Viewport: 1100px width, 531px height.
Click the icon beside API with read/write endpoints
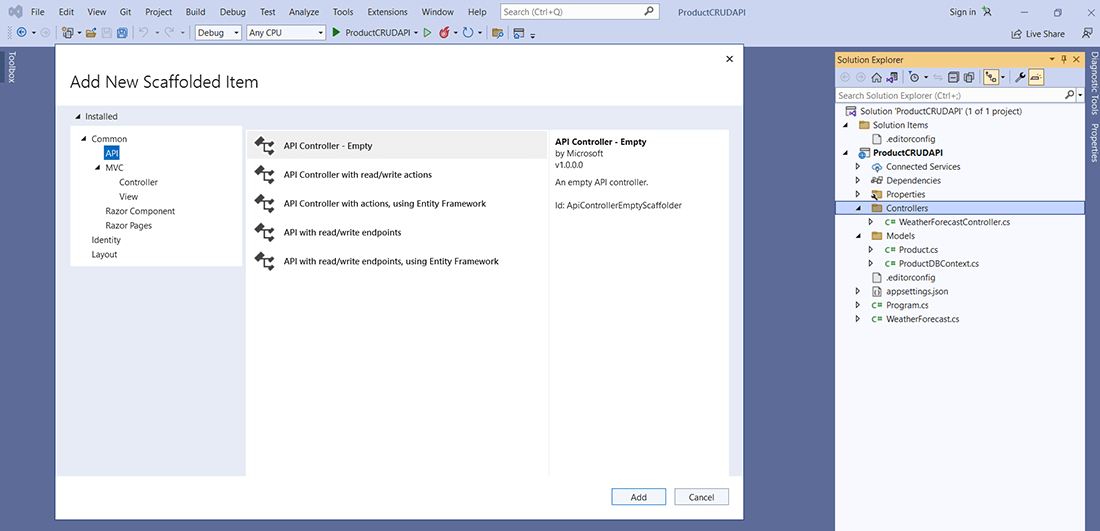(x=264, y=232)
